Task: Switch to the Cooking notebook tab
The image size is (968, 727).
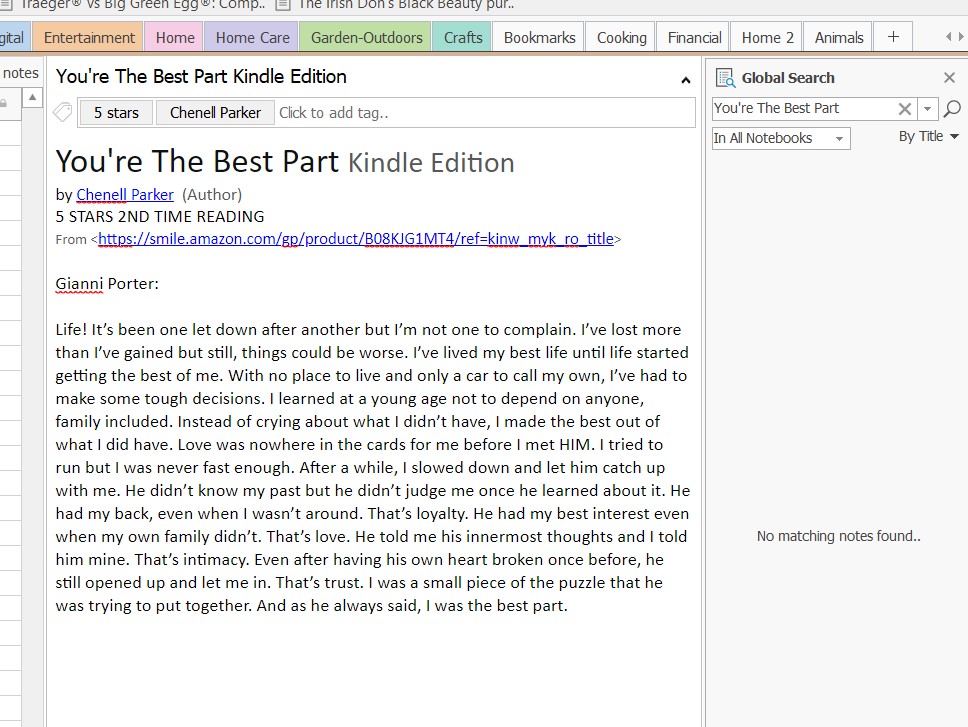Action: (621, 38)
